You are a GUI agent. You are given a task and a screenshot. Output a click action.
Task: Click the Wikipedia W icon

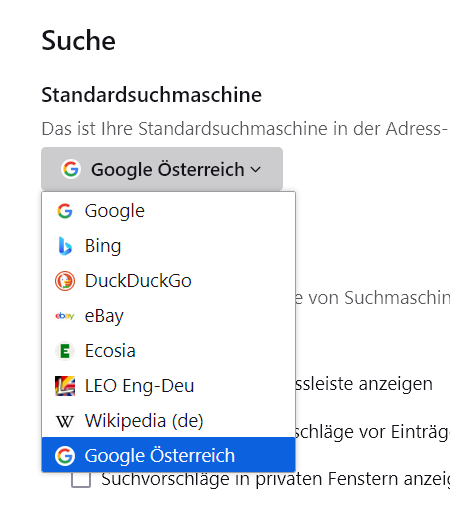65,421
